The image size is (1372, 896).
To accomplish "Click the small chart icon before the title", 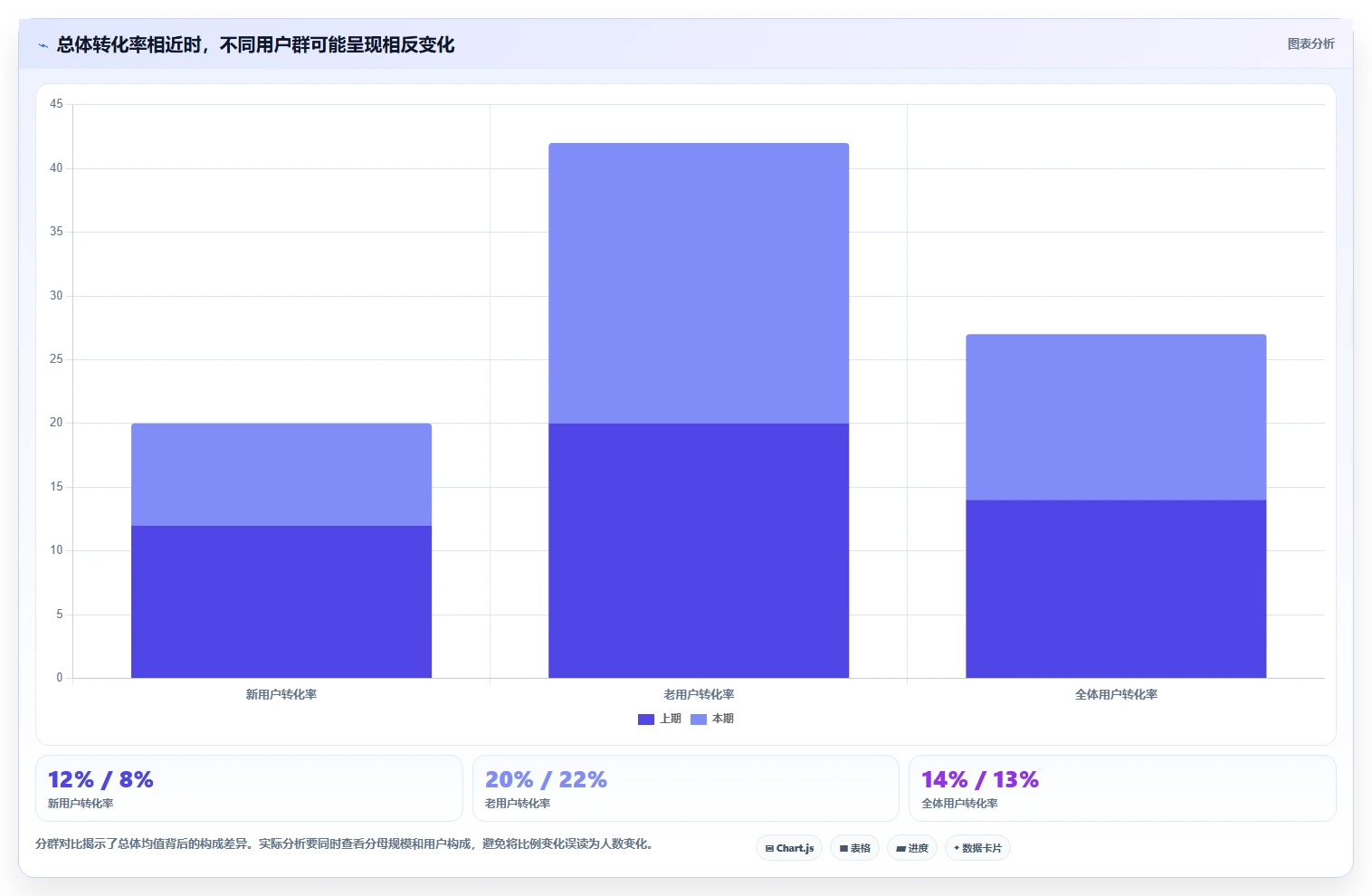I will (43, 45).
